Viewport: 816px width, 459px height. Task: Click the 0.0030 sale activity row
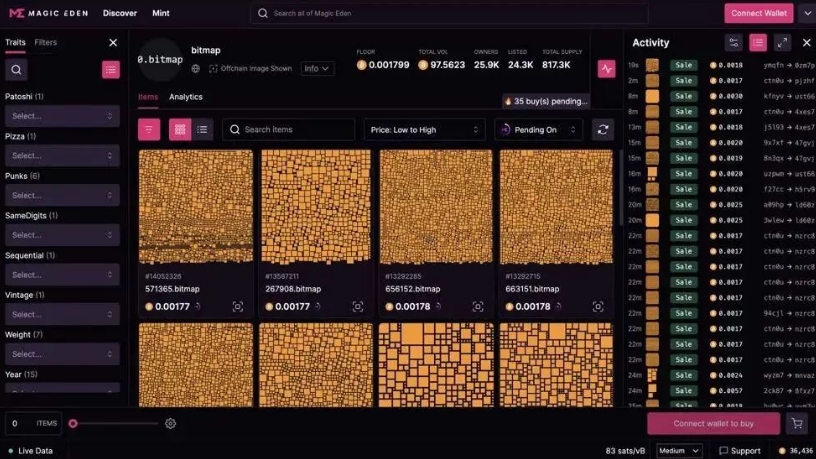(x=721, y=96)
